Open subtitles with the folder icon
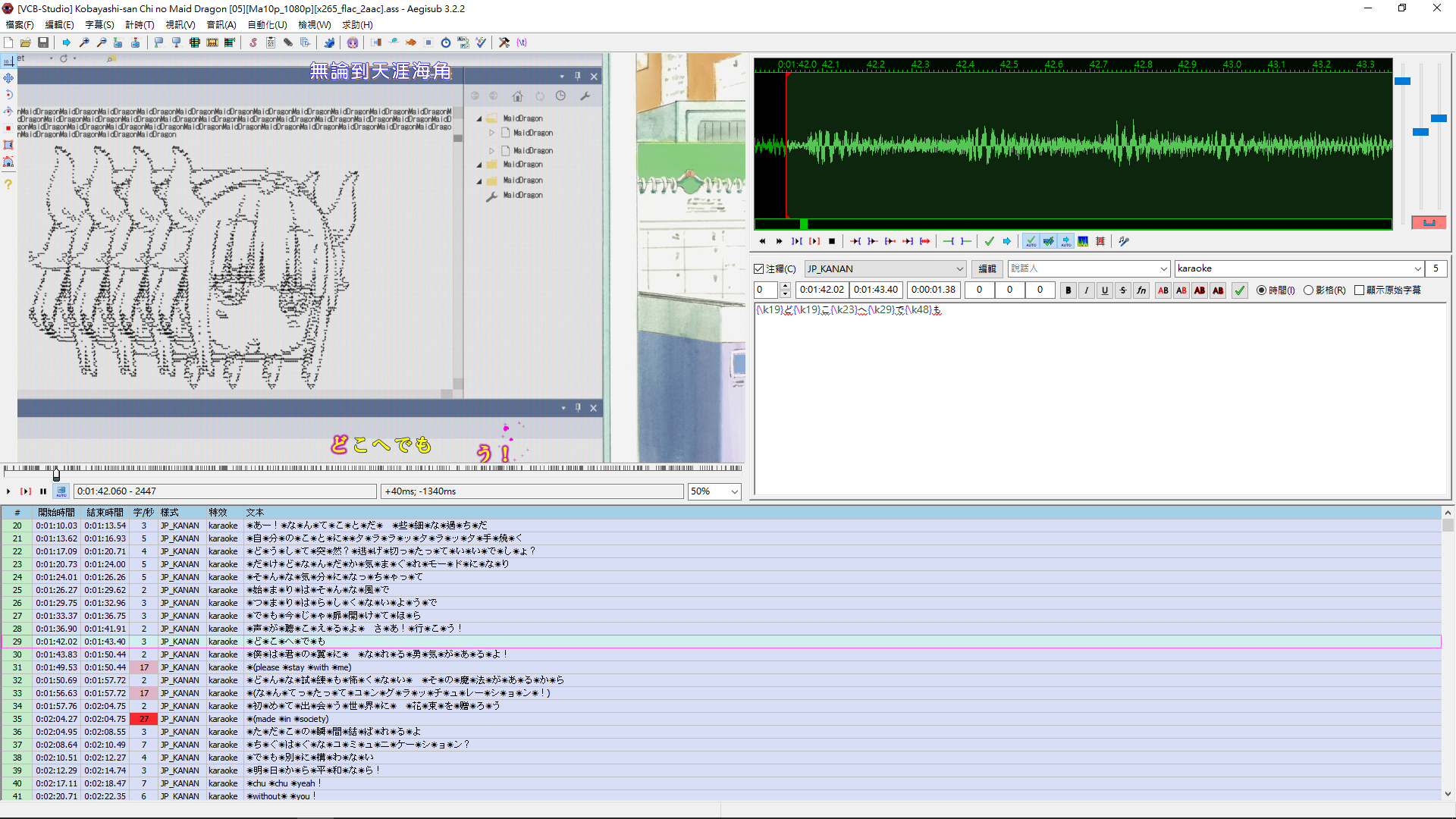Viewport: 1456px width, 819px height. point(26,42)
